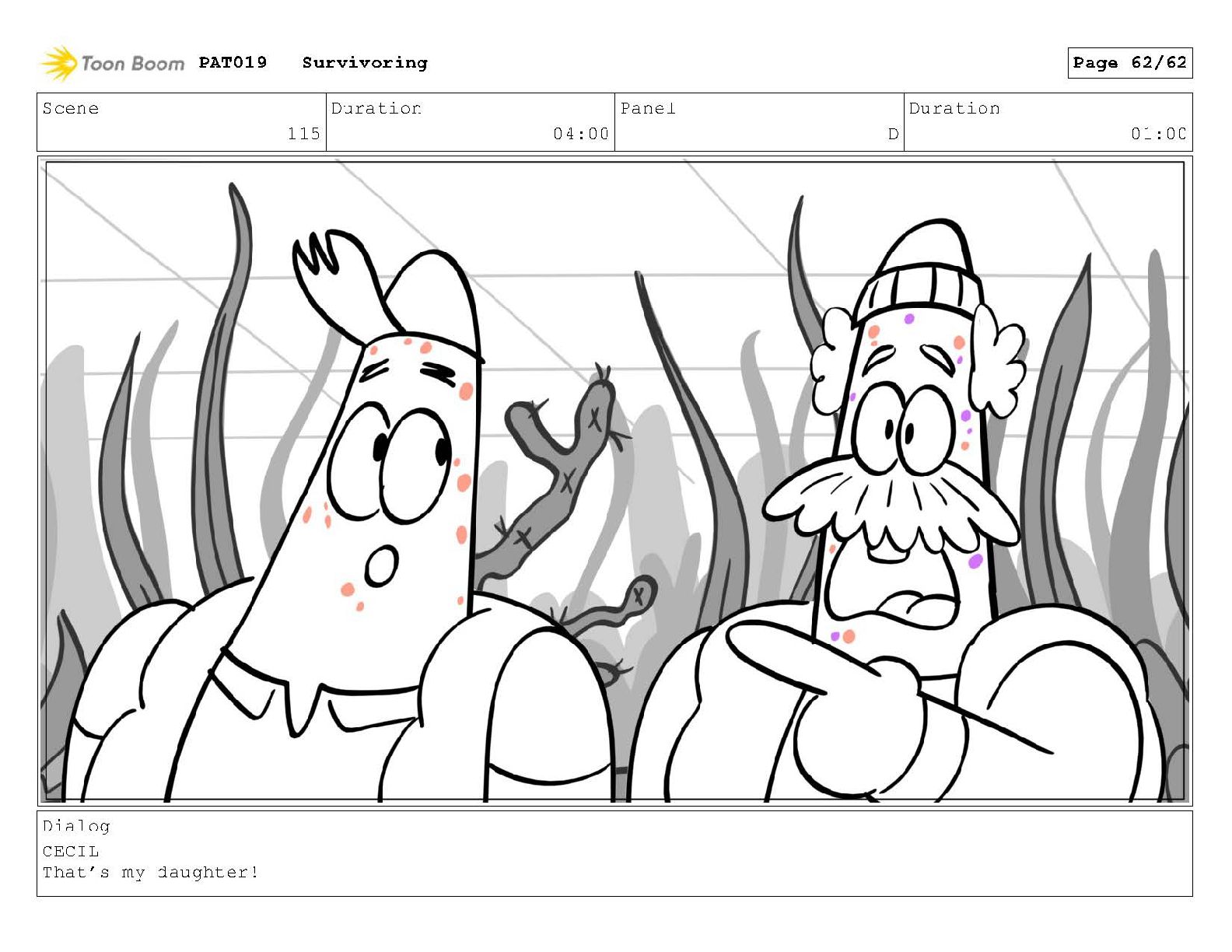Select the PAT019 project code text
This screenshot has width=1232, height=952.
(233, 62)
